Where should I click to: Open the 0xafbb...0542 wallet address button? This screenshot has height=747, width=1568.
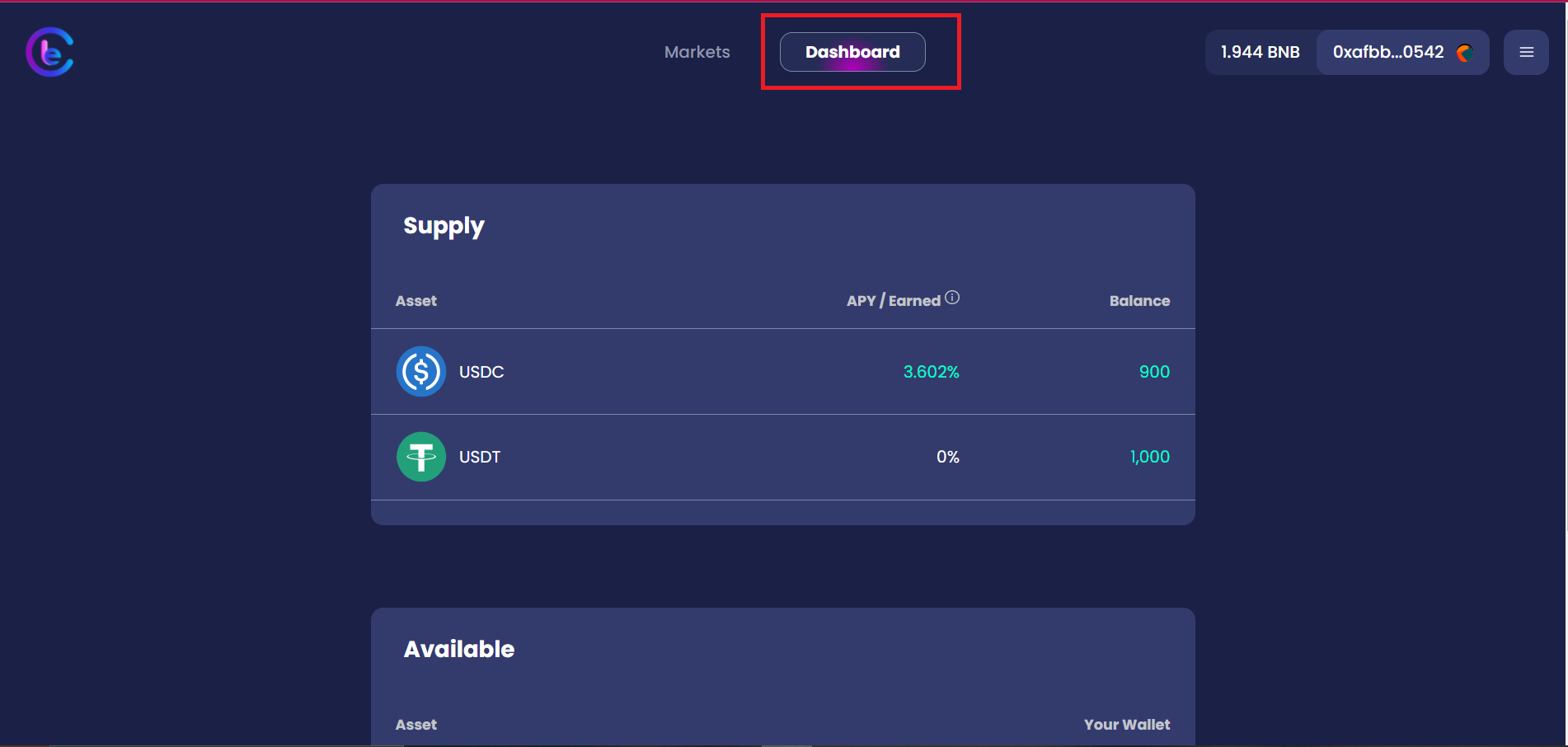[1388, 52]
